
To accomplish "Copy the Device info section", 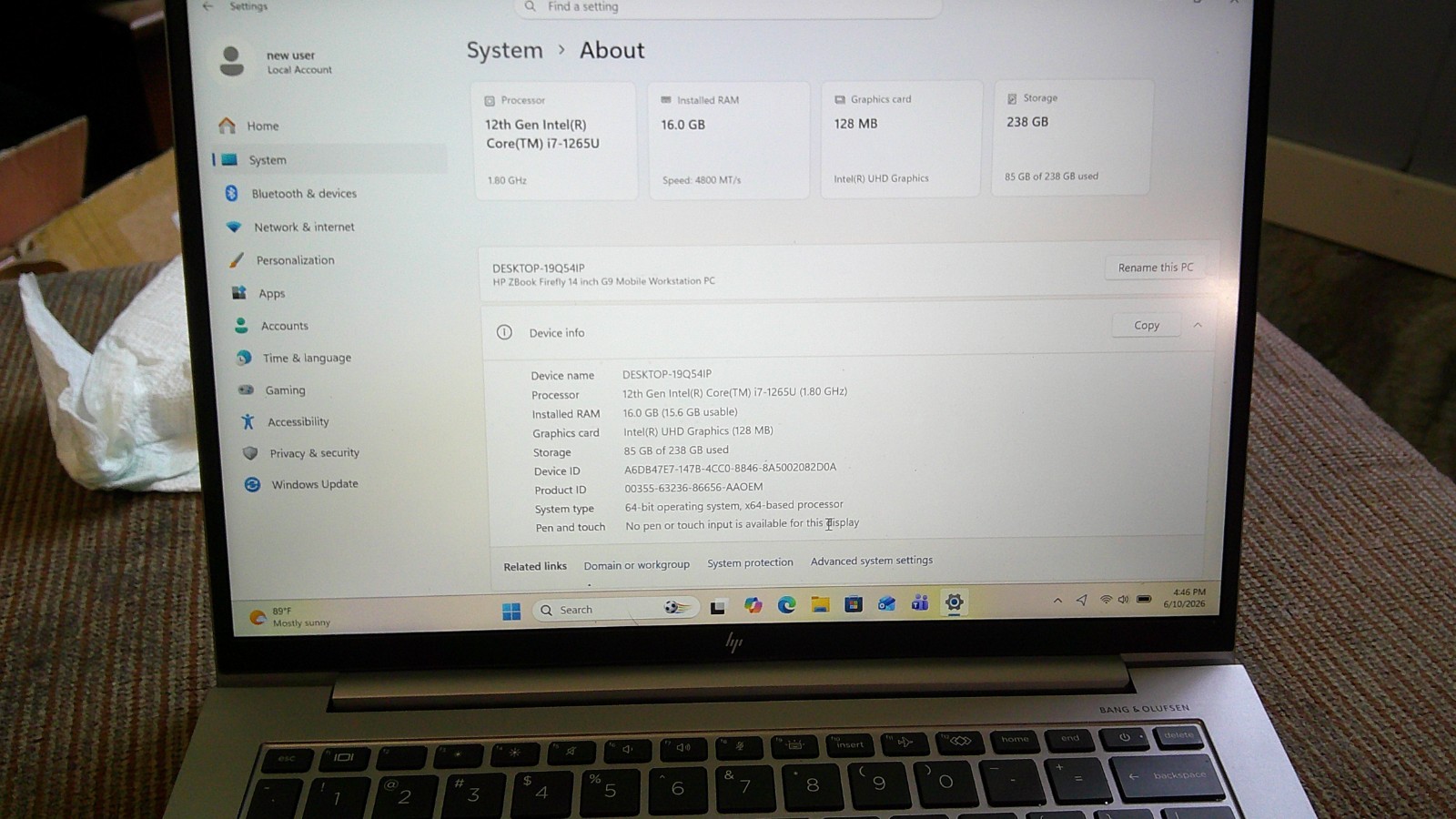I will pos(1147,325).
